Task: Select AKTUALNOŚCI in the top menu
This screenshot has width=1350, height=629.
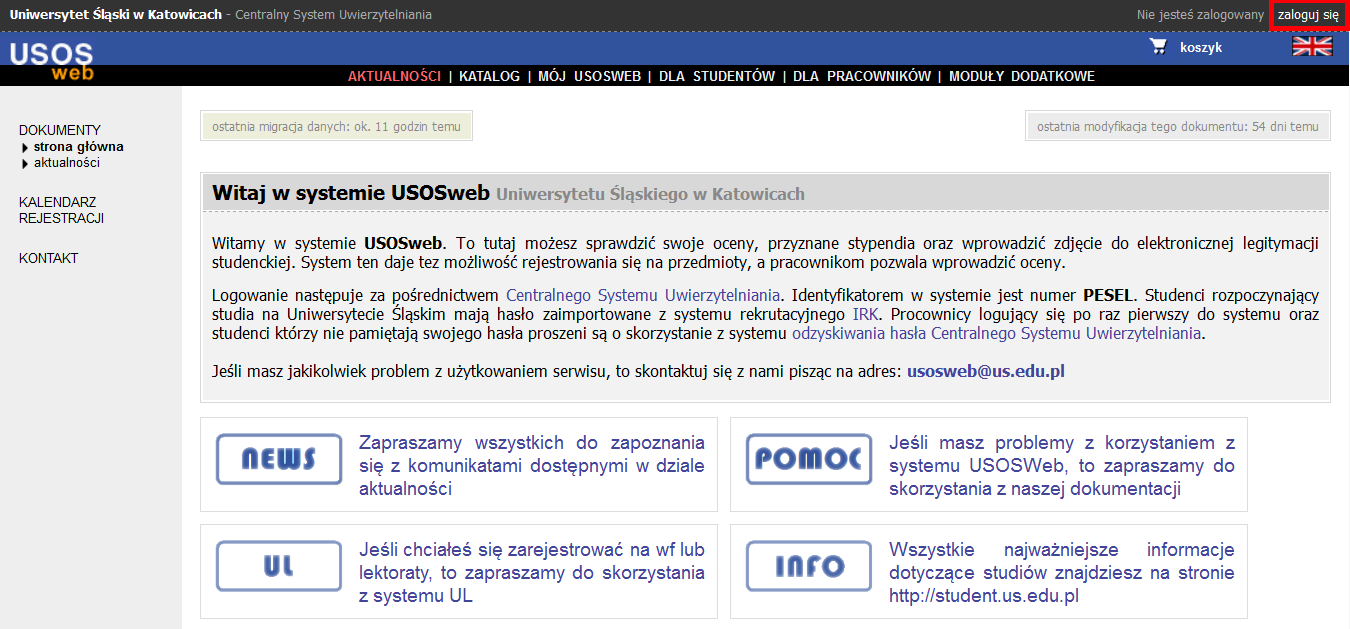Action: pos(394,76)
